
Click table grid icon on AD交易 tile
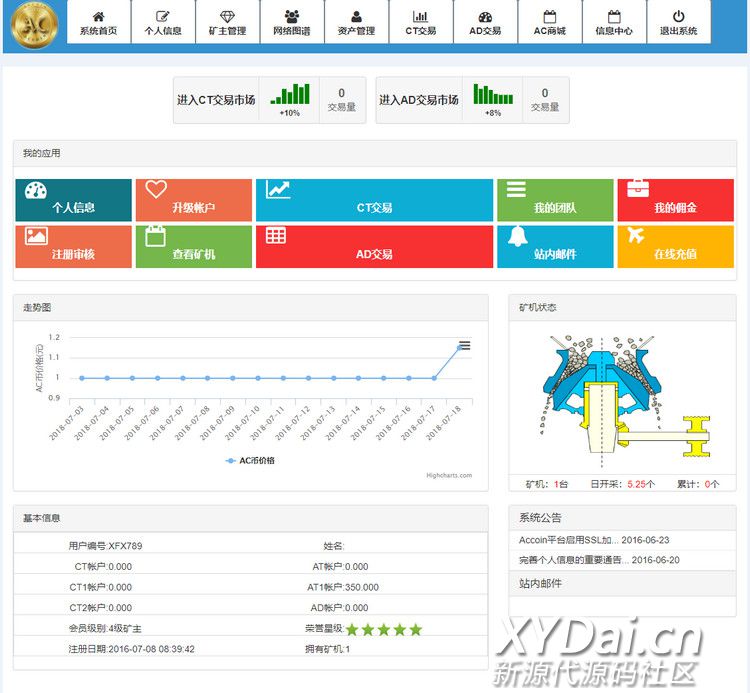click(276, 235)
